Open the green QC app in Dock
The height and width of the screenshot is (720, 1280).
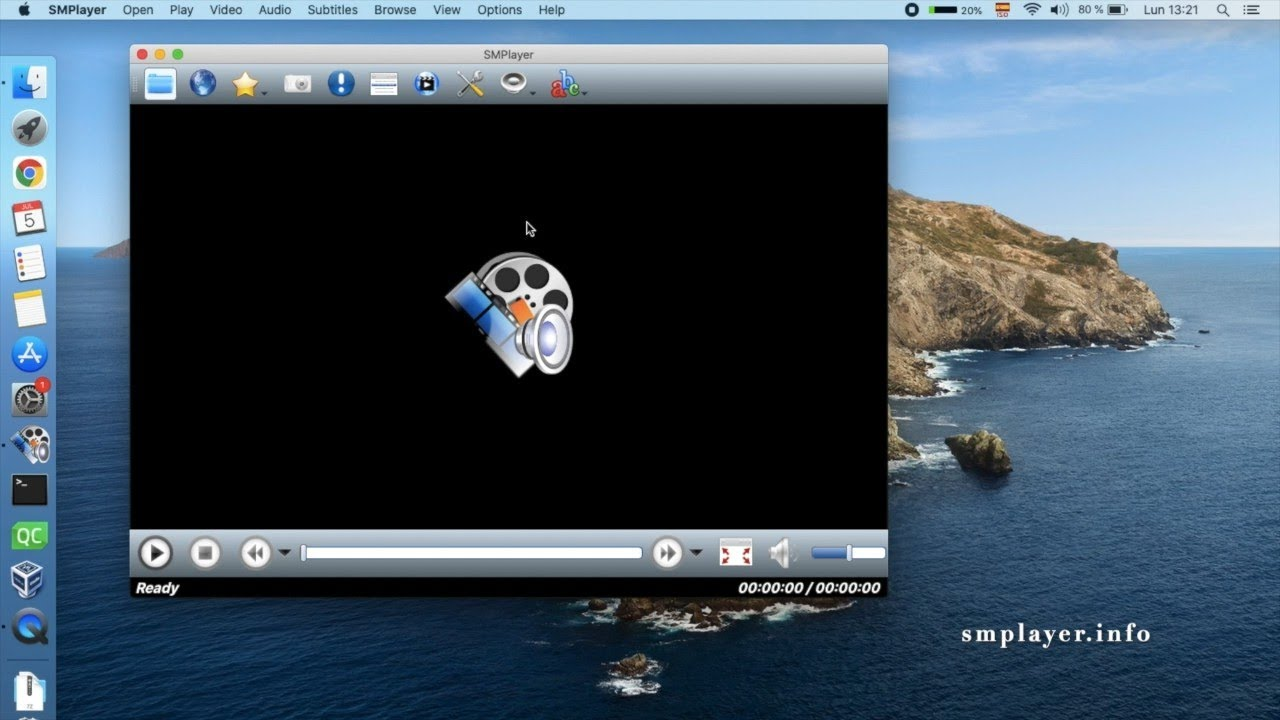(30, 536)
